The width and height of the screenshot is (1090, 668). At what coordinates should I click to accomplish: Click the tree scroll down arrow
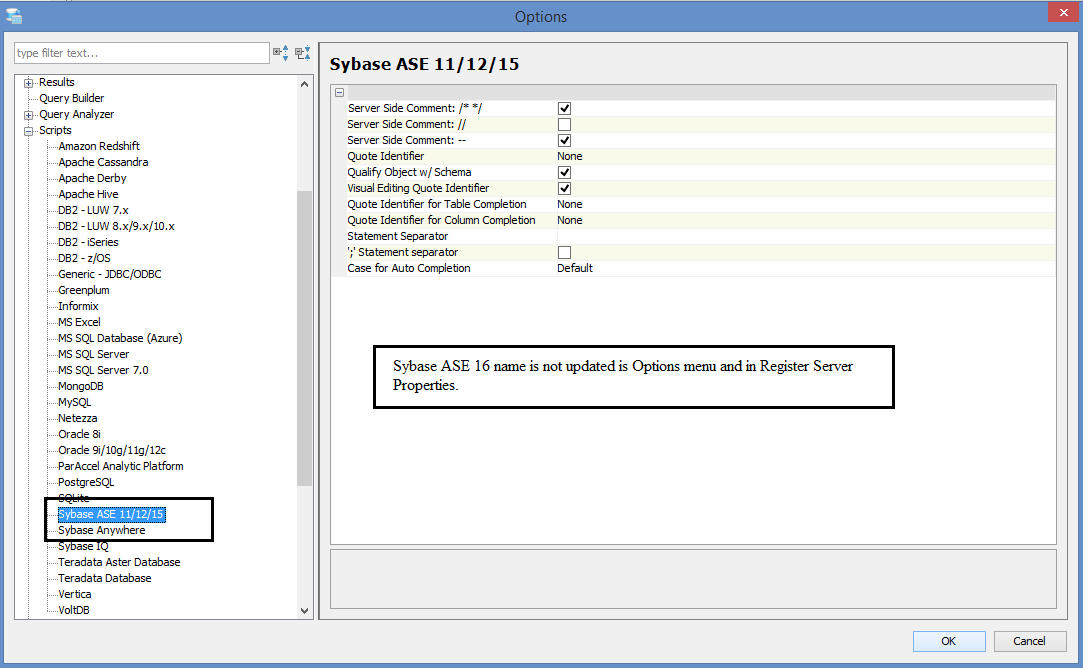point(304,610)
